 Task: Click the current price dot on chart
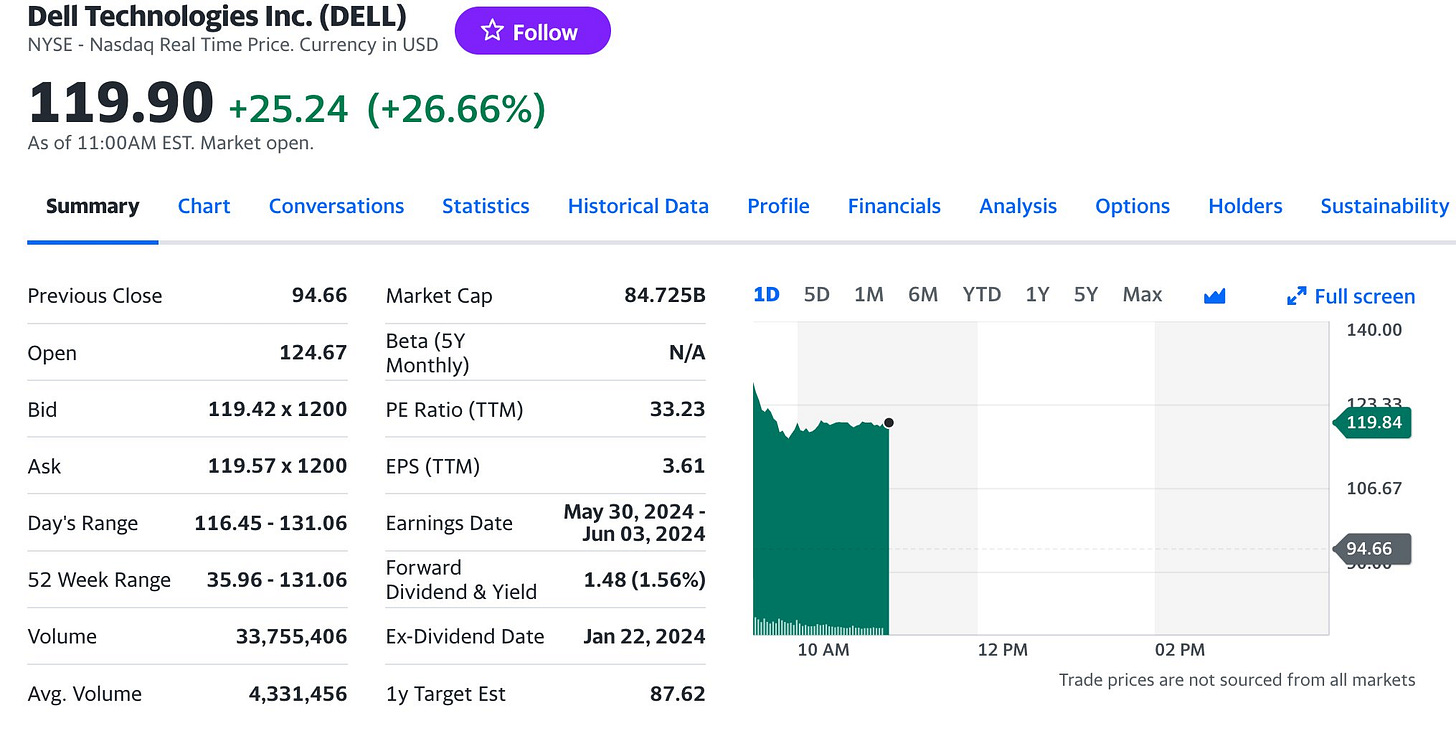(x=889, y=423)
